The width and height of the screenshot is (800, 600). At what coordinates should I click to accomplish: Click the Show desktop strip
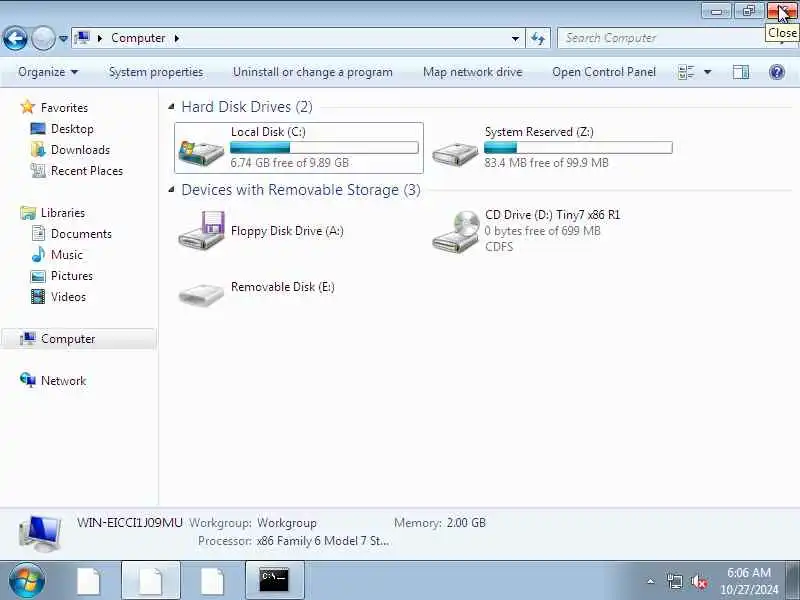(793, 581)
